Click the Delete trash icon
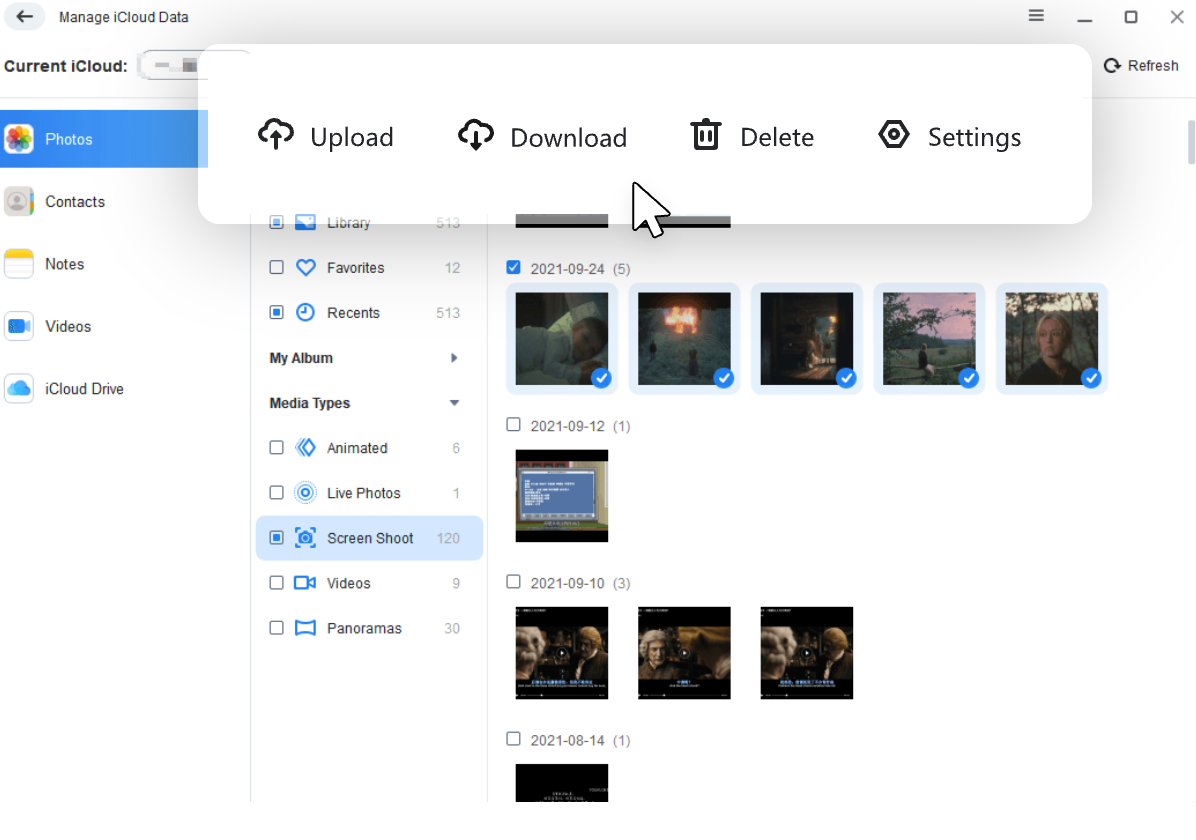The width and height of the screenshot is (1196, 840). pyautogui.click(x=706, y=134)
